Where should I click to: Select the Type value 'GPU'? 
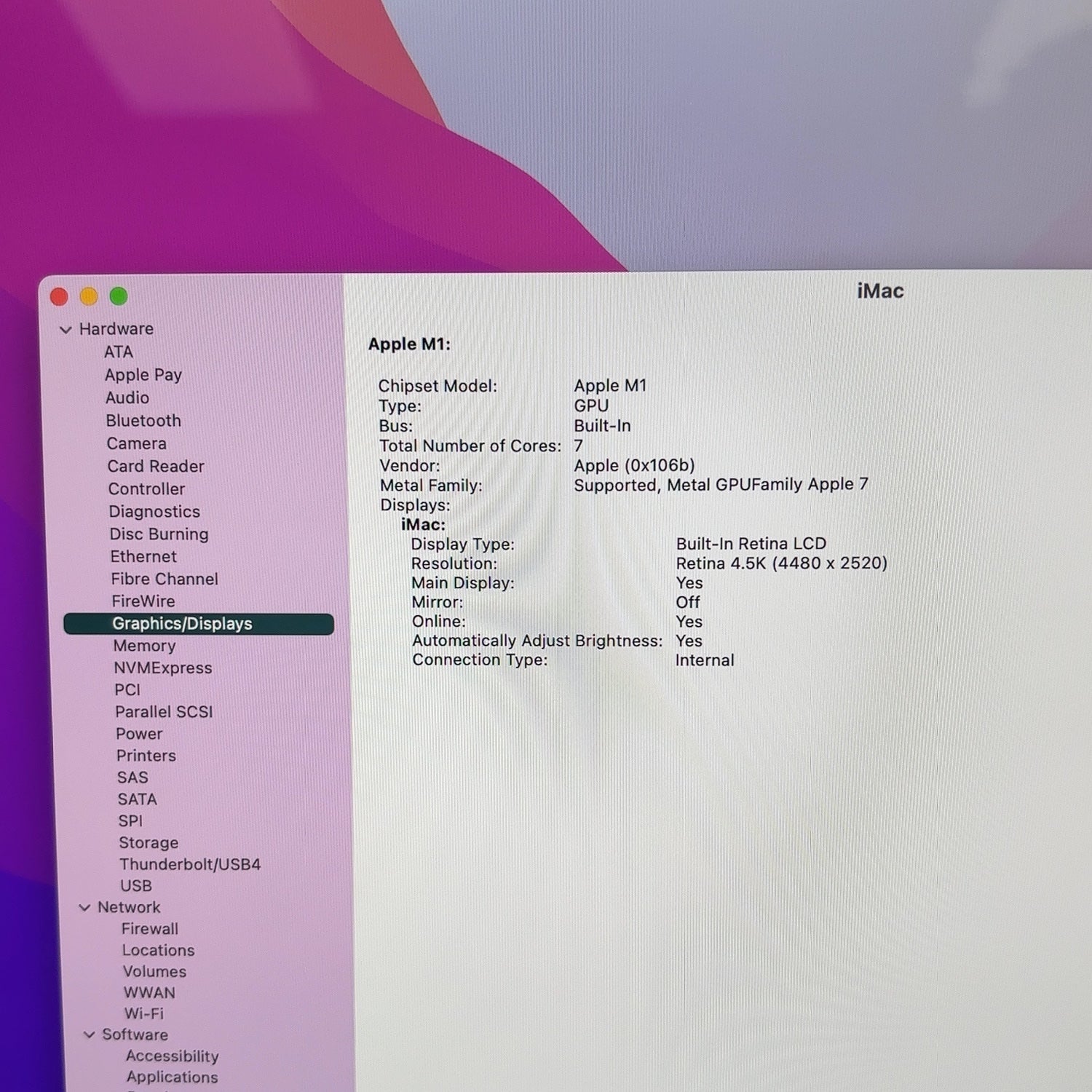[591, 405]
